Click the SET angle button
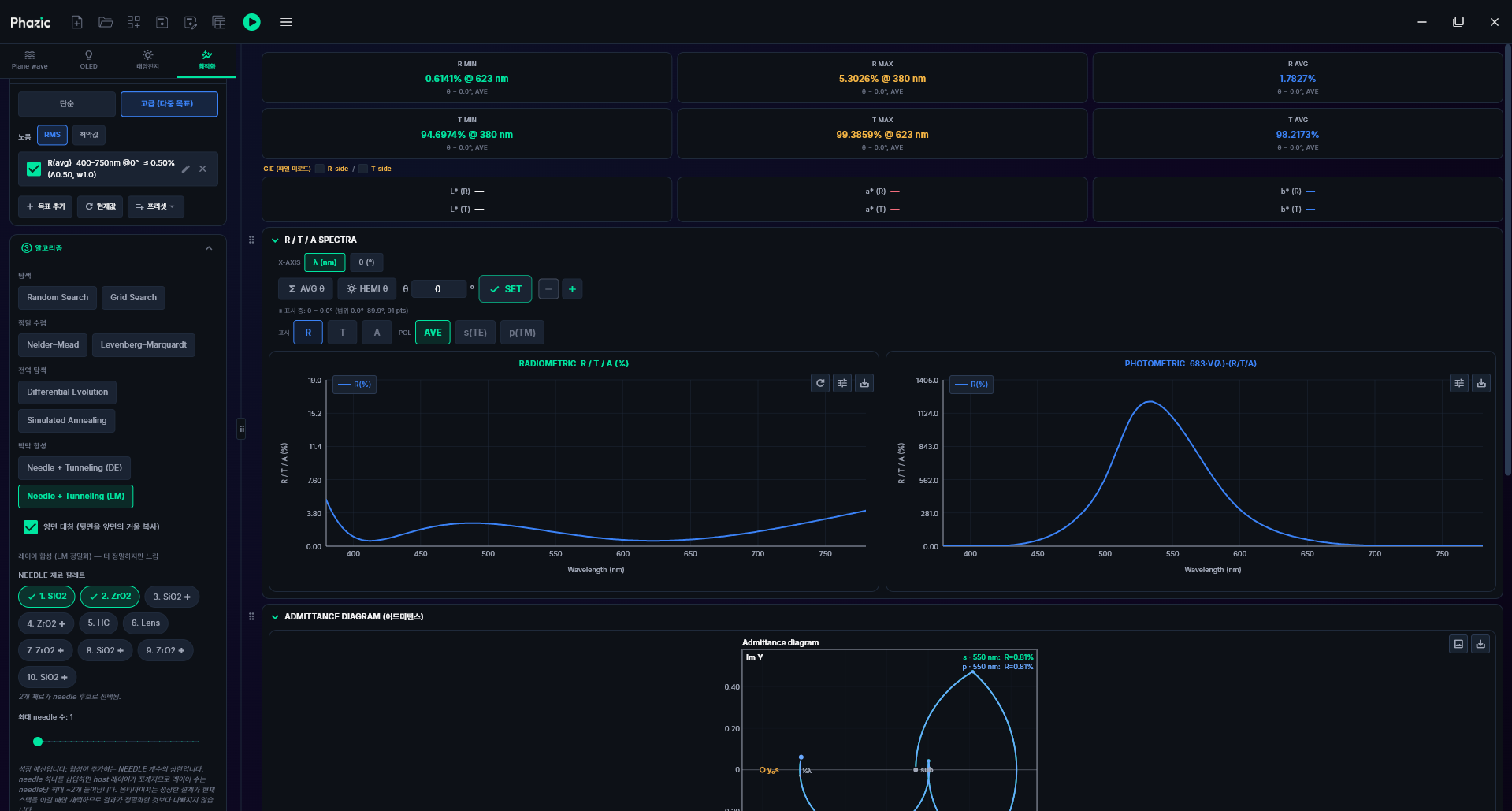This screenshot has width=1512, height=811. (x=505, y=289)
